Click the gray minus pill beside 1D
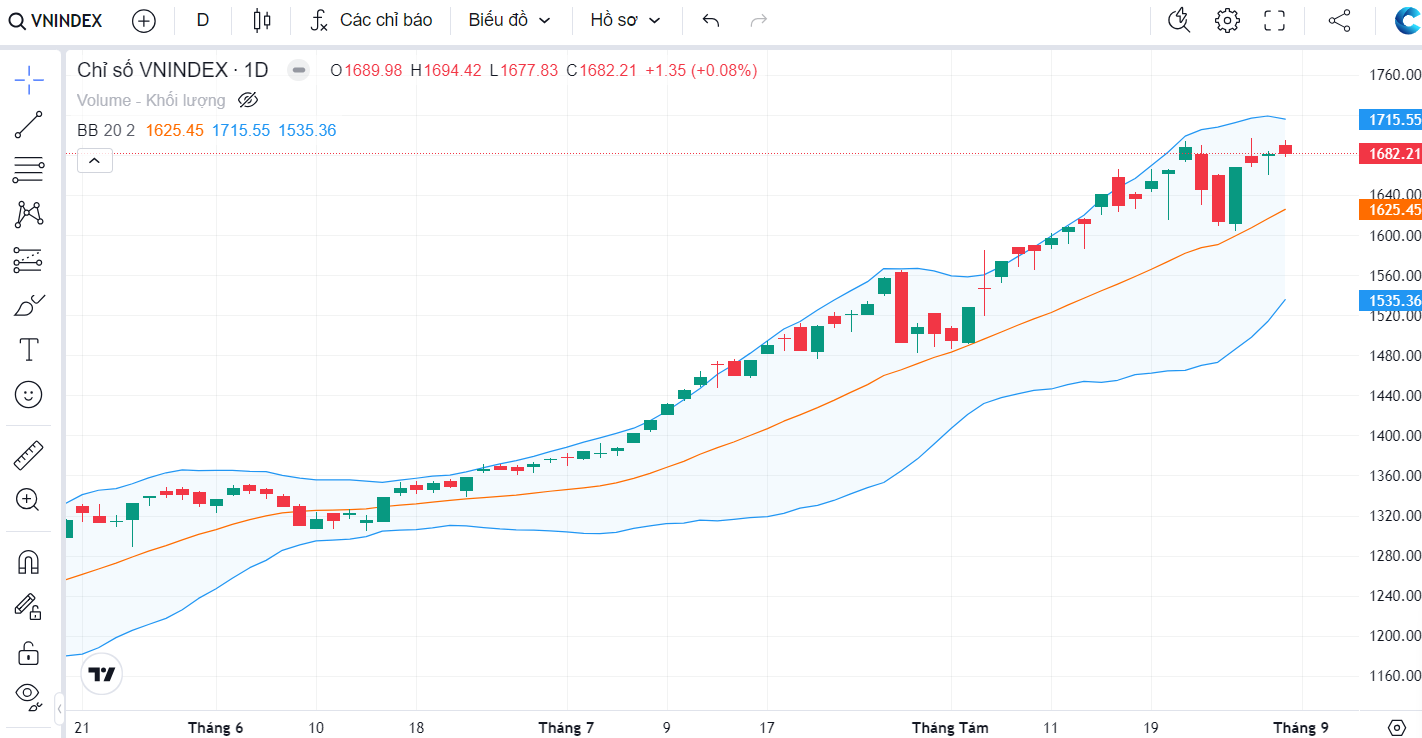Screen dimensions: 1422x738 [298, 70]
